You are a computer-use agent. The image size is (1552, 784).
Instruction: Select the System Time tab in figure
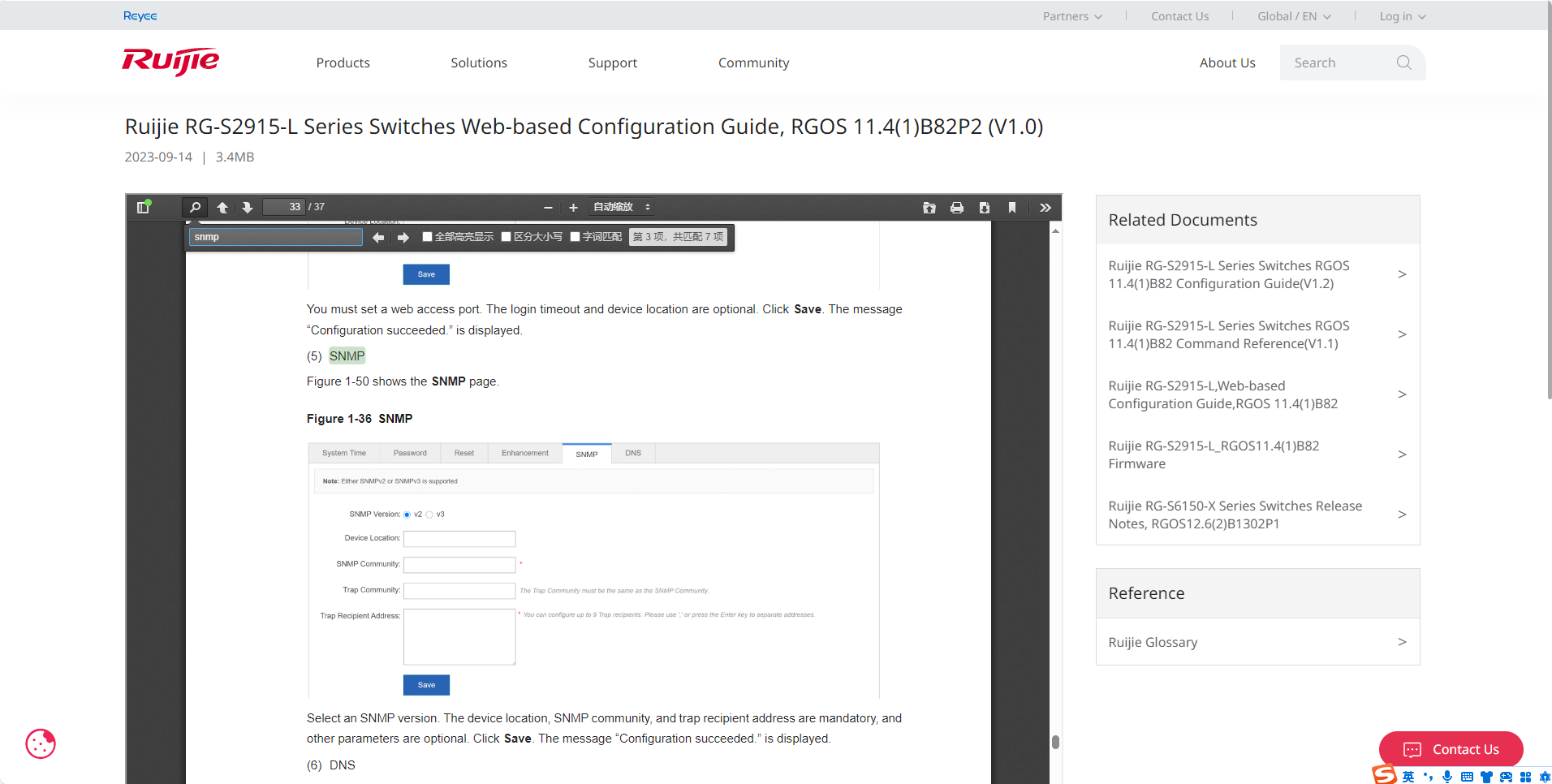[x=343, y=453]
